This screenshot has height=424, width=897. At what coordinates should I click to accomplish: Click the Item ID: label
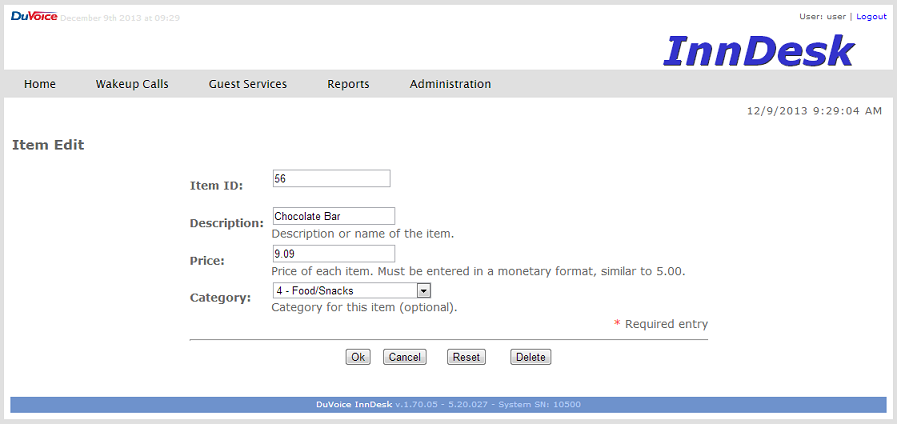(216, 185)
